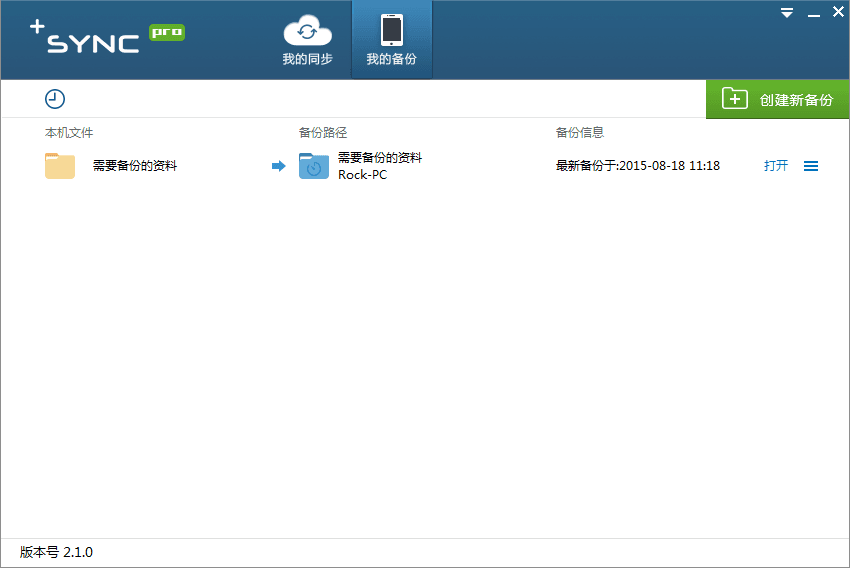
Task: Close the SYNC application window
Action: (838, 12)
